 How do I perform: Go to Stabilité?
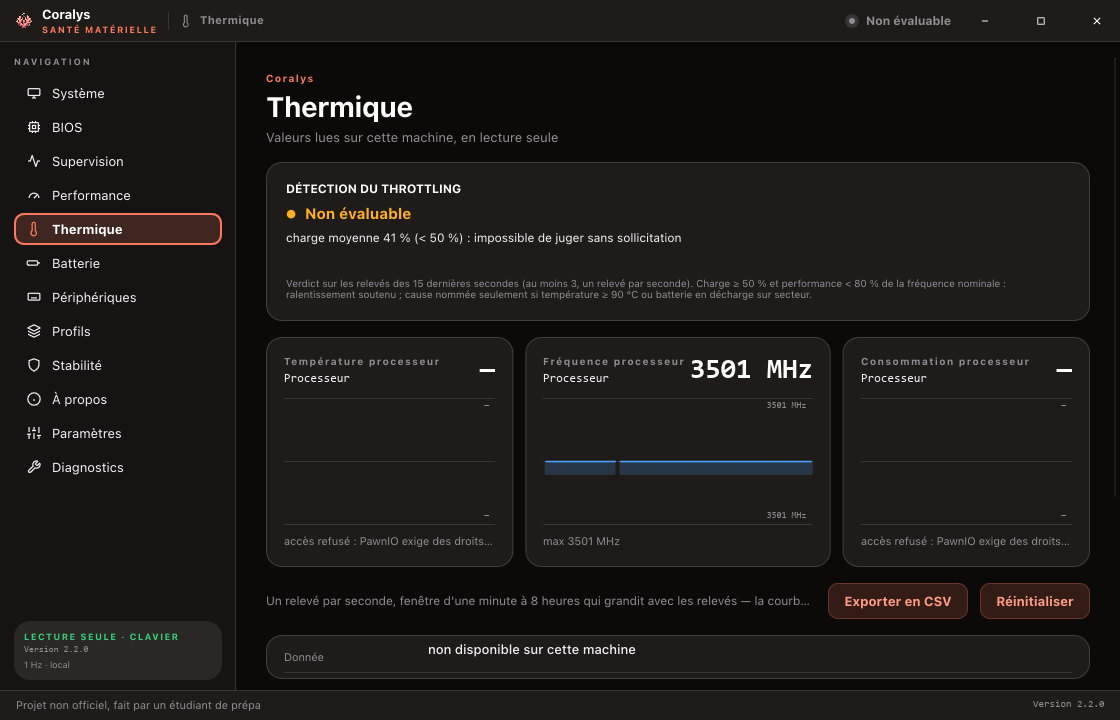click(118, 365)
